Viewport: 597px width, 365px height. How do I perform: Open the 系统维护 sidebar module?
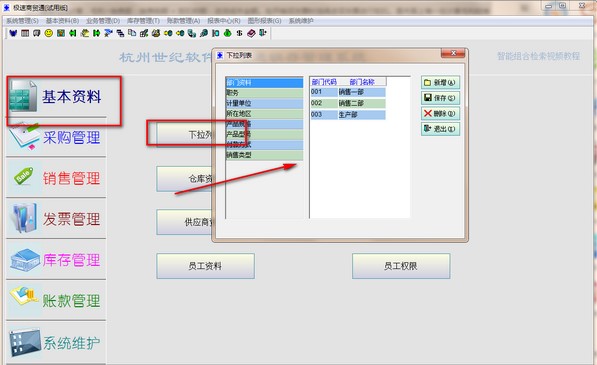click(56, 343)
